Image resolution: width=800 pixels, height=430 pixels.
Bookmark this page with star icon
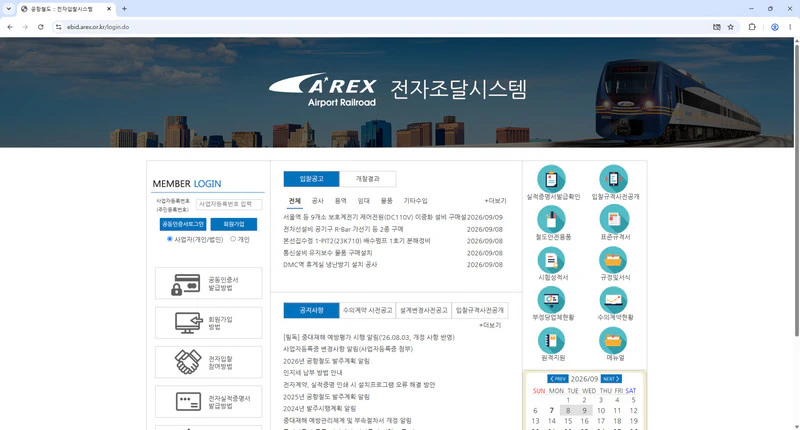731,27
